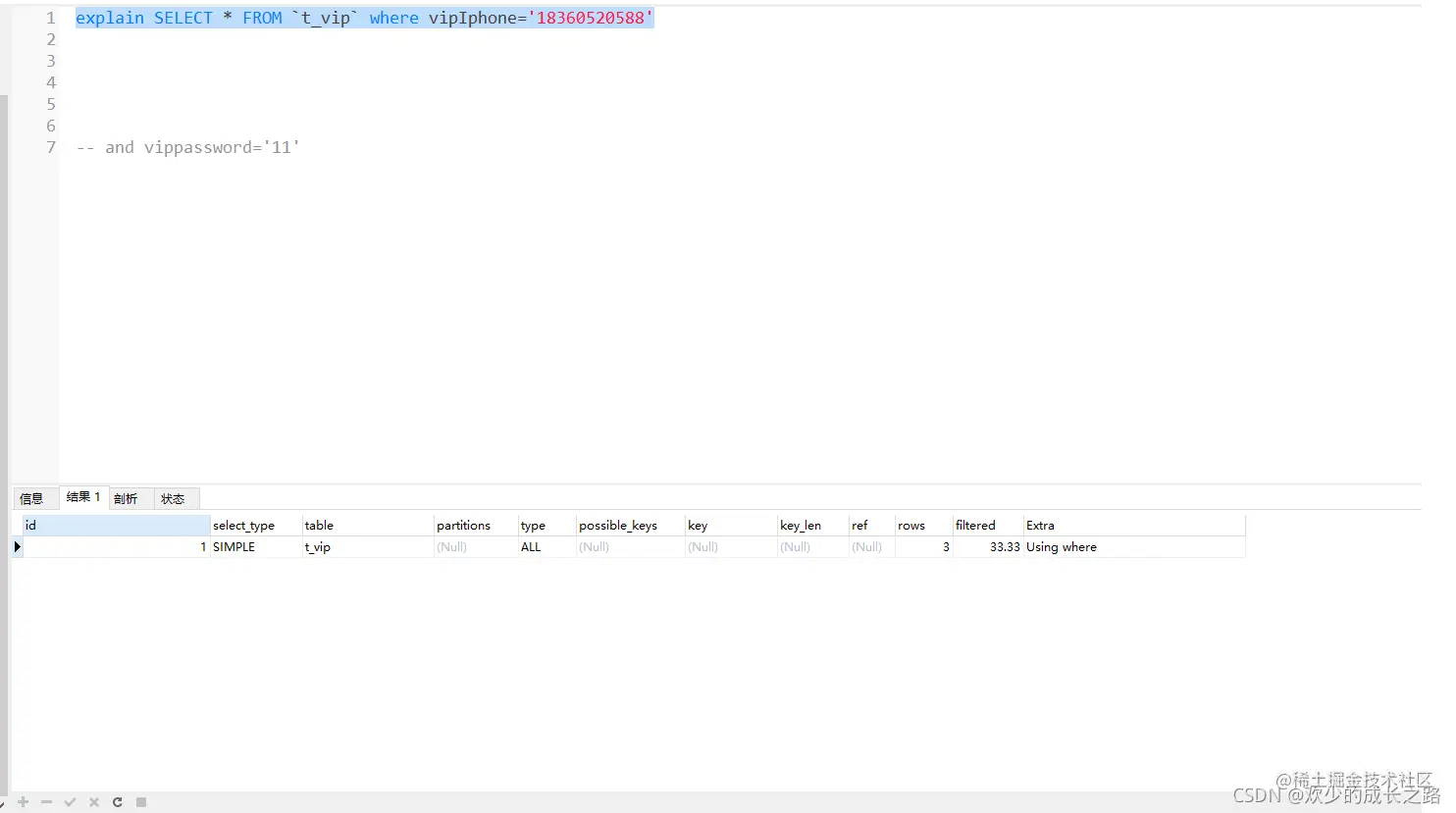Click the filtered column header
Screen dimensions: 1456x813
(988, 526)
